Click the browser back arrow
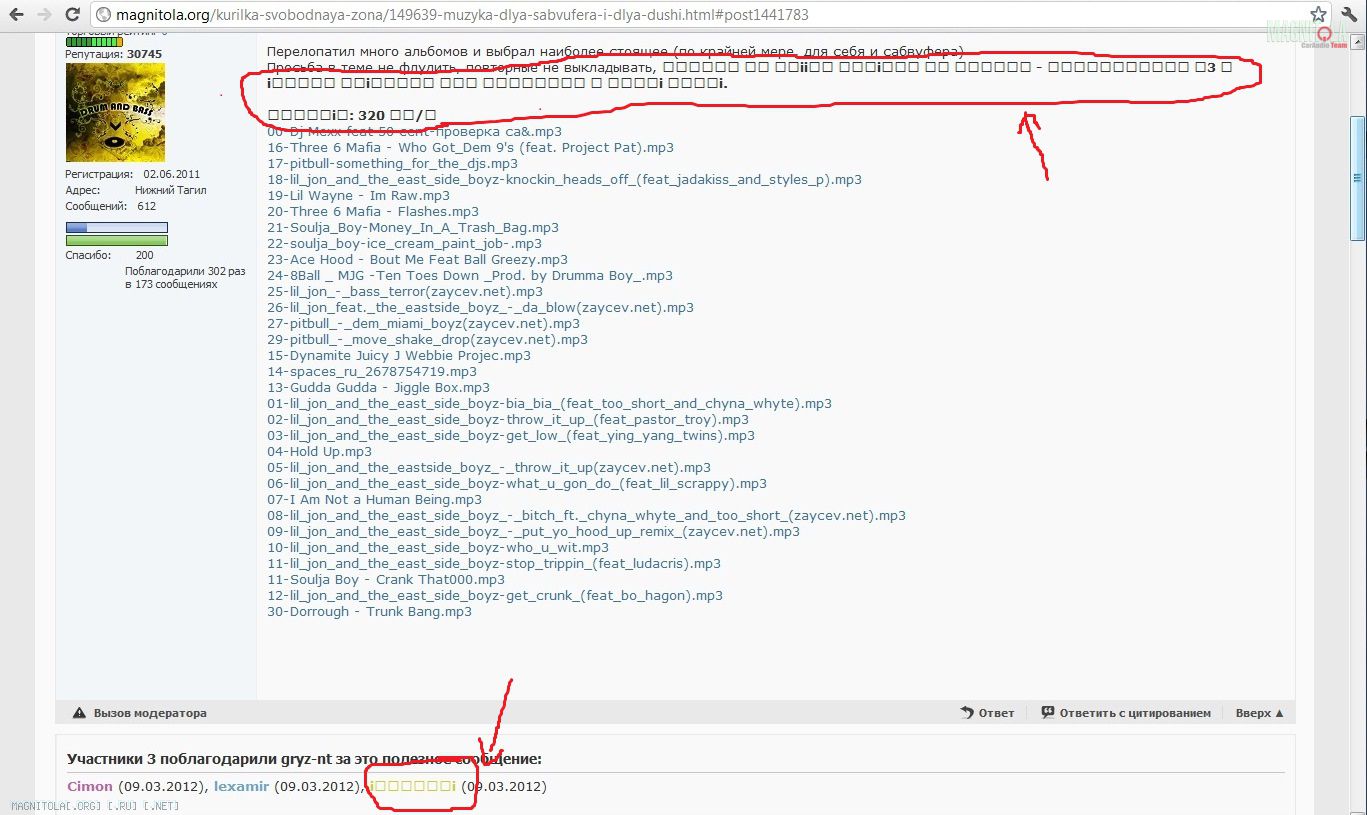The width and height of the screenshot is (1367, 815). (16, 15)
